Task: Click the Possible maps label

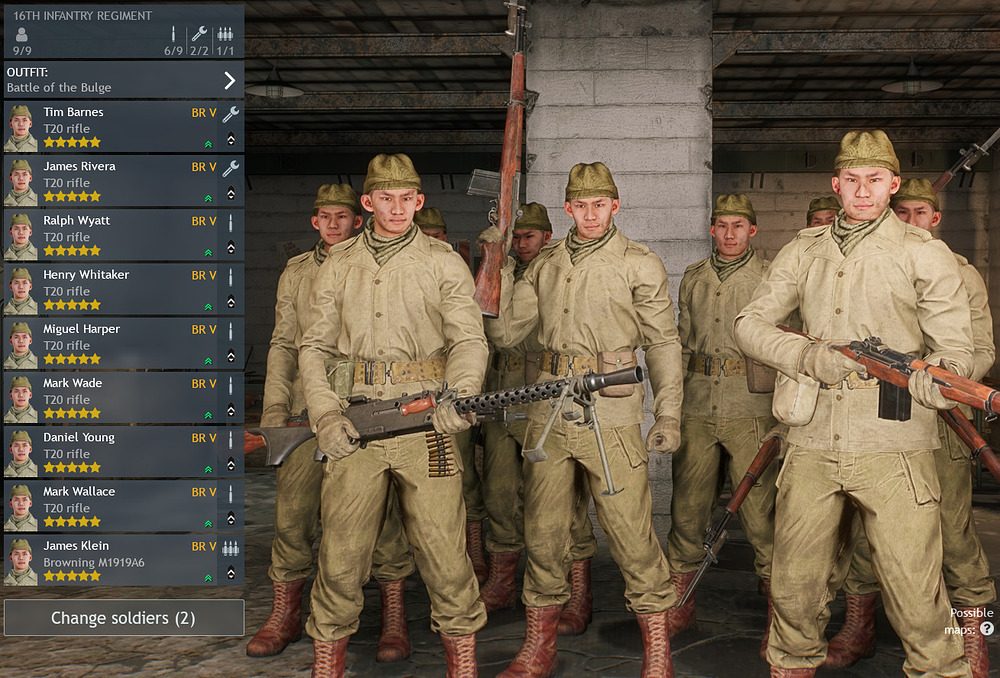Action: coord(971,621)
